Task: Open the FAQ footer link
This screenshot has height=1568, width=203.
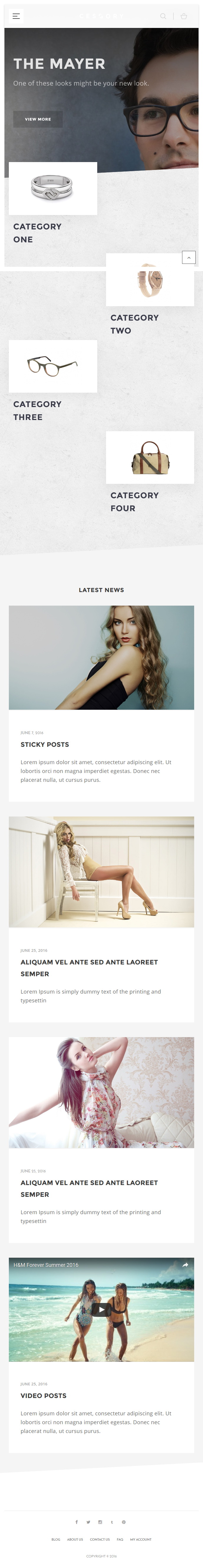Action: (120, 1539)
